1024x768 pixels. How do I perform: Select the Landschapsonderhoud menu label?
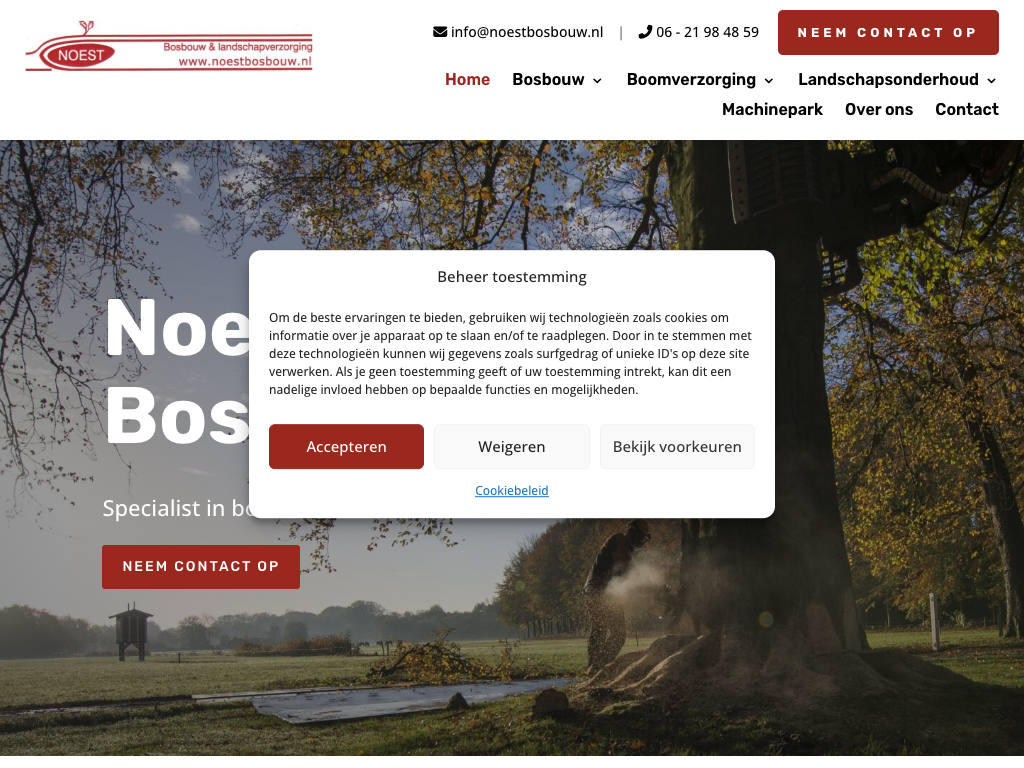pos(888,79)
